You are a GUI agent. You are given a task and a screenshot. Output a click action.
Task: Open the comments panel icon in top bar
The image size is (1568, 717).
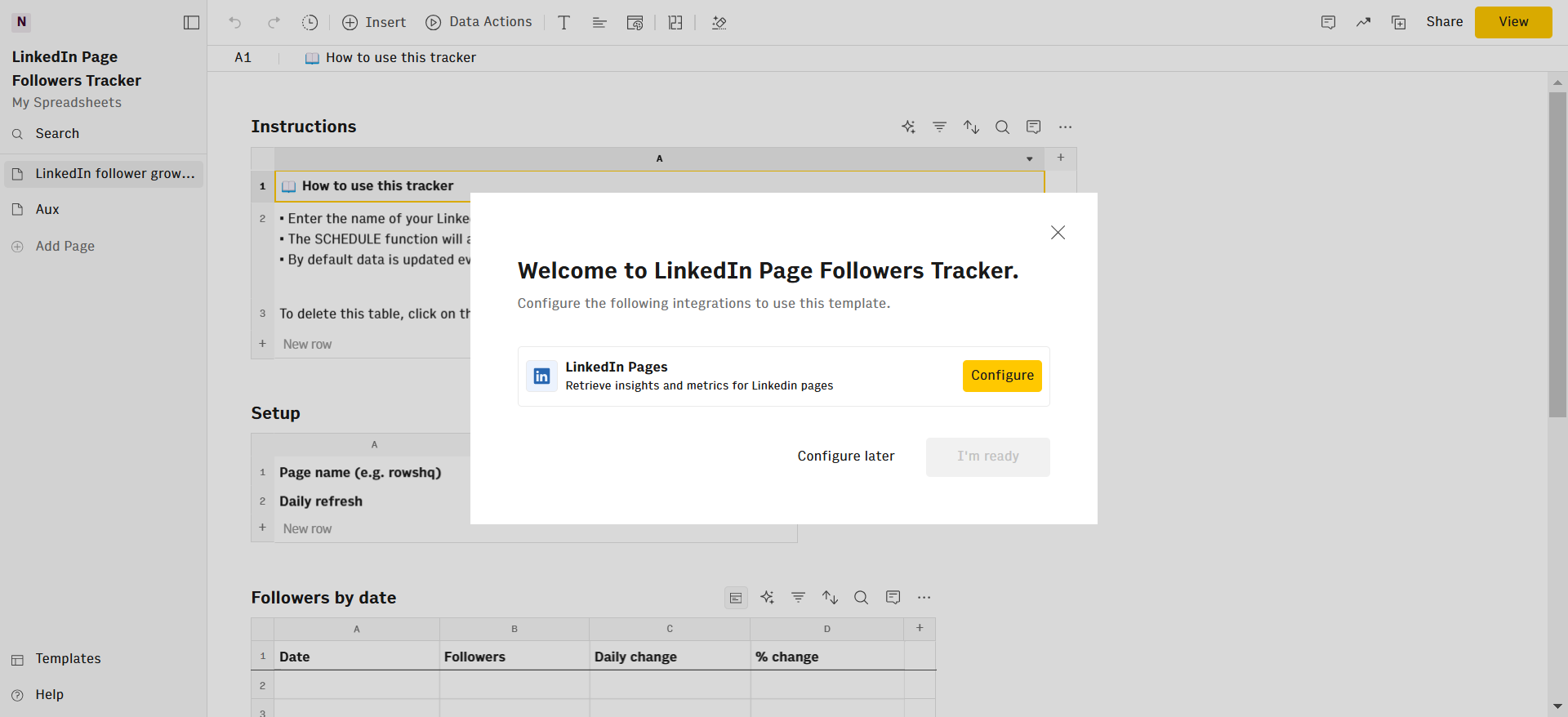1329,23
